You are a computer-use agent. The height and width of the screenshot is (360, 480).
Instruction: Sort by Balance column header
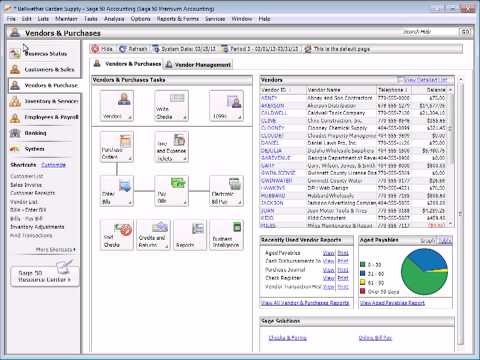click(x=430, y=90)
